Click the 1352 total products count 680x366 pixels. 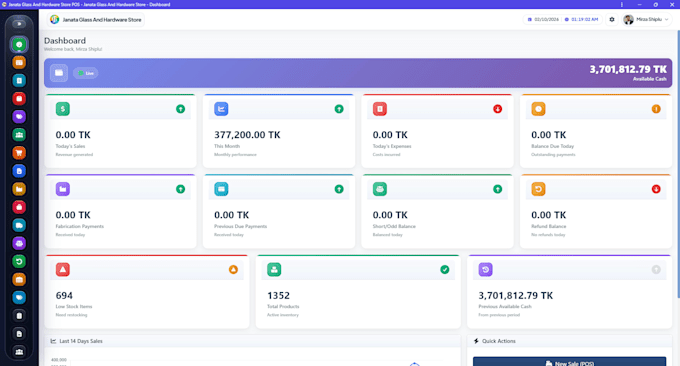coord(278,296)
